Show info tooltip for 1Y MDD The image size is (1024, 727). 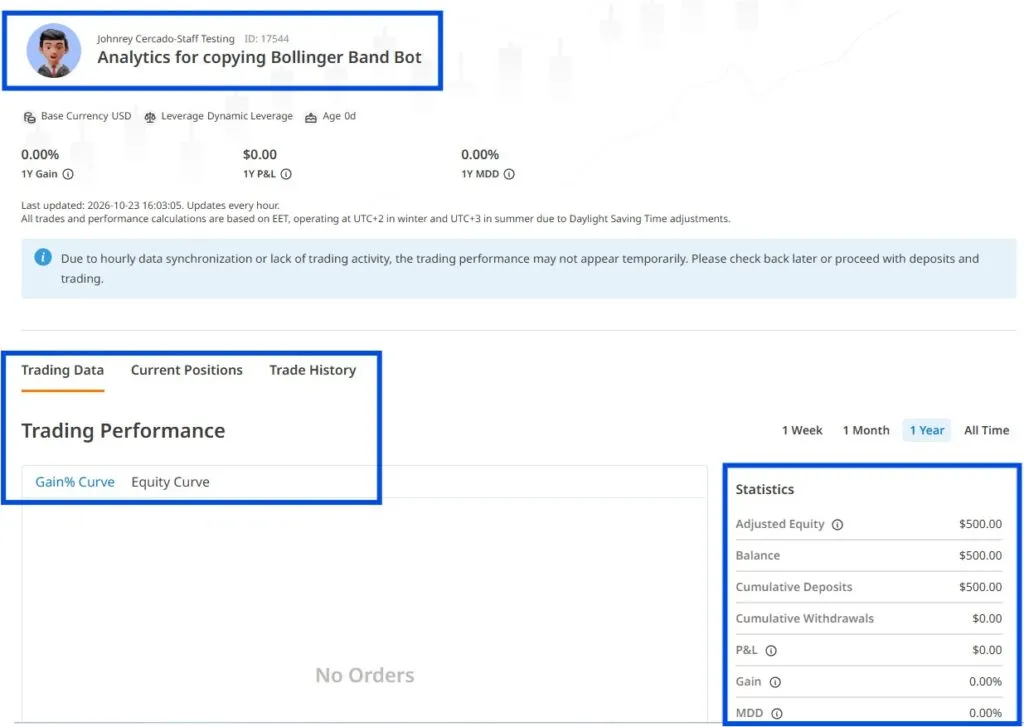pyautogui.click(x=509, y=174)
